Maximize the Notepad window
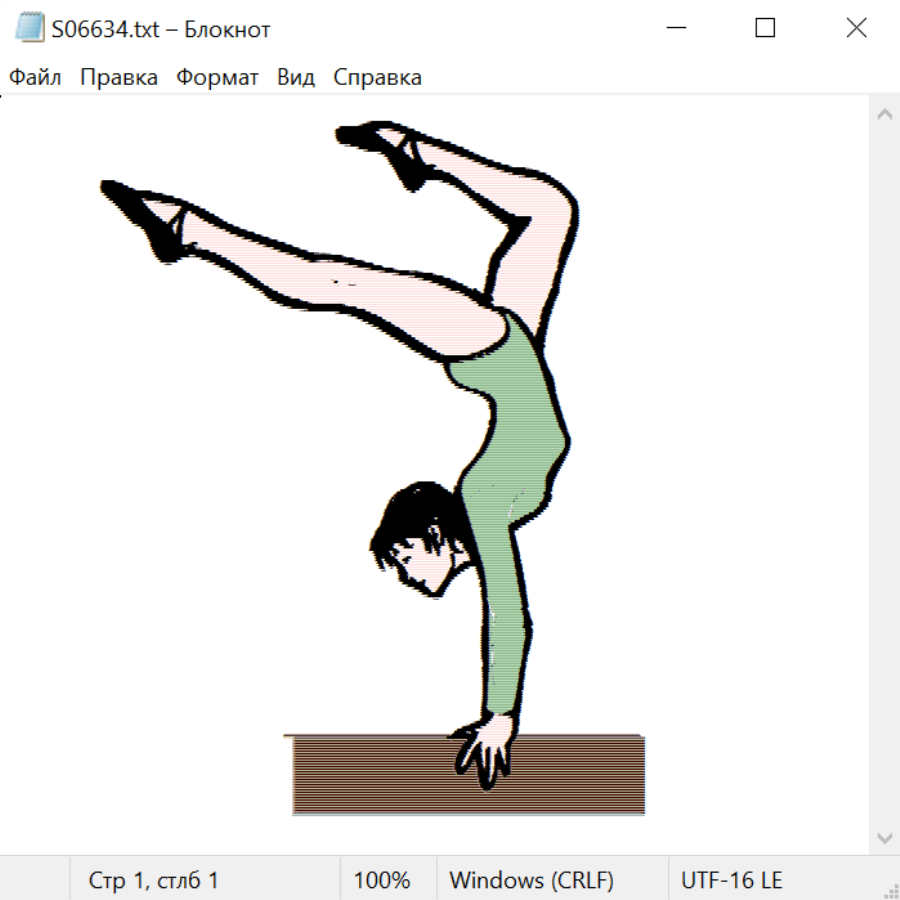Screen dimensions: 900x900 pos(765,28)
